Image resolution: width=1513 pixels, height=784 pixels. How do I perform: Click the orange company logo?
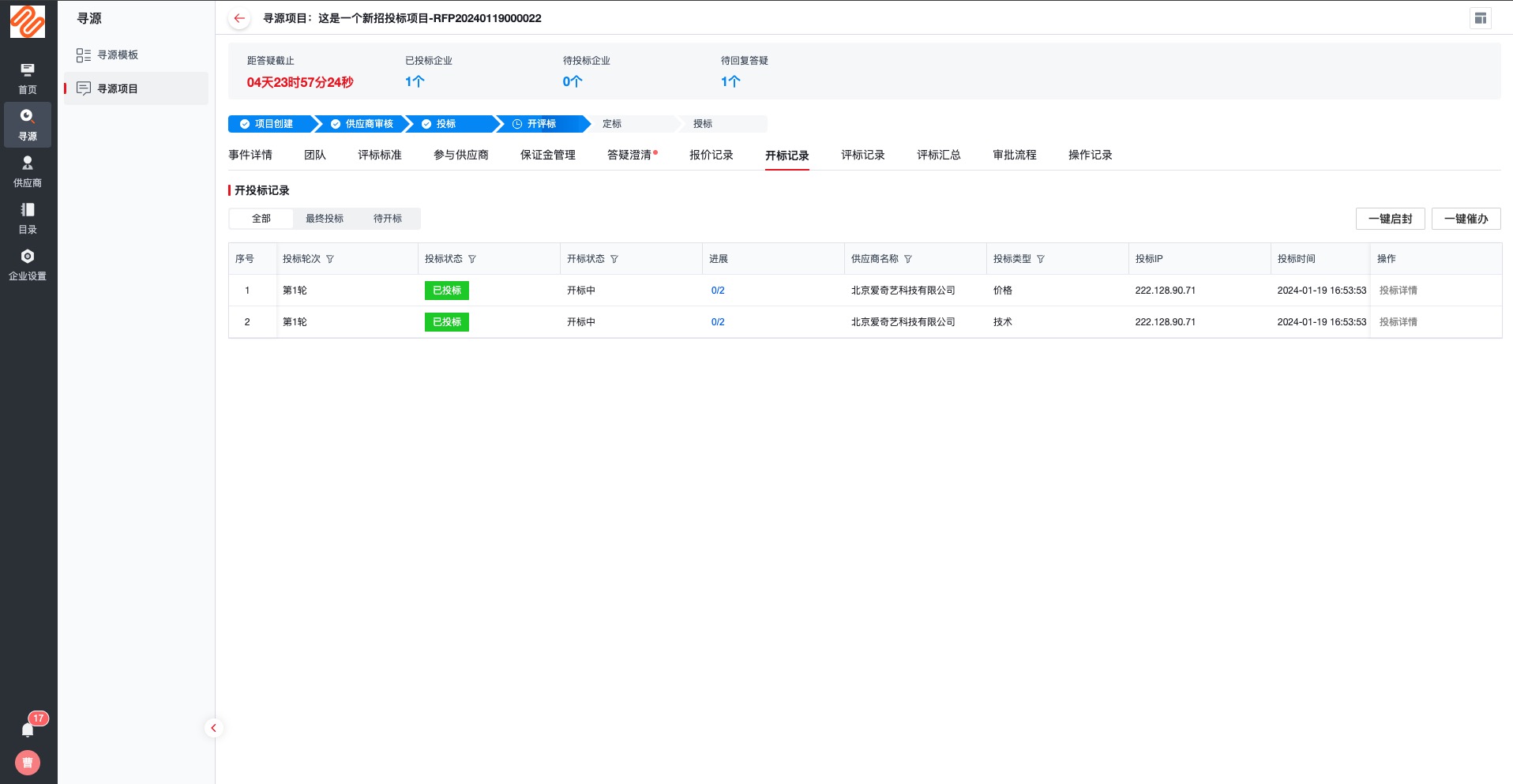(28, 21)
